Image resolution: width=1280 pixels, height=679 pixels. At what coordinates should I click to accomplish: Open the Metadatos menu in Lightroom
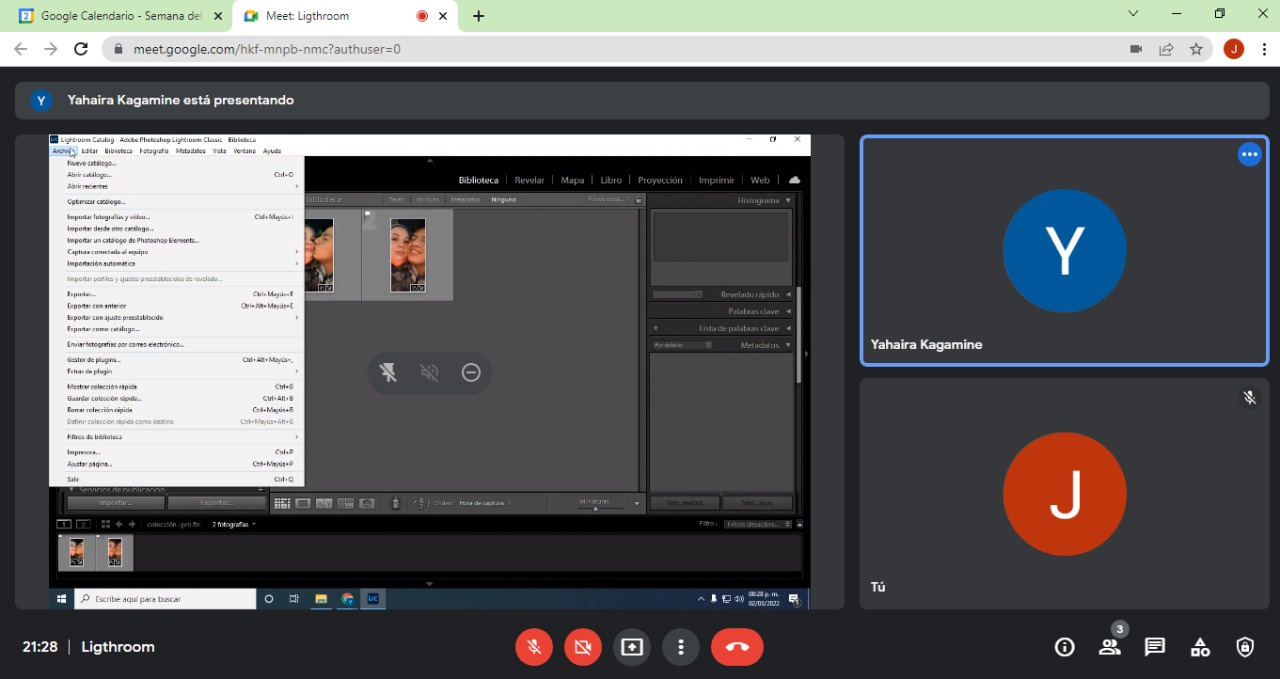point(191,151)
